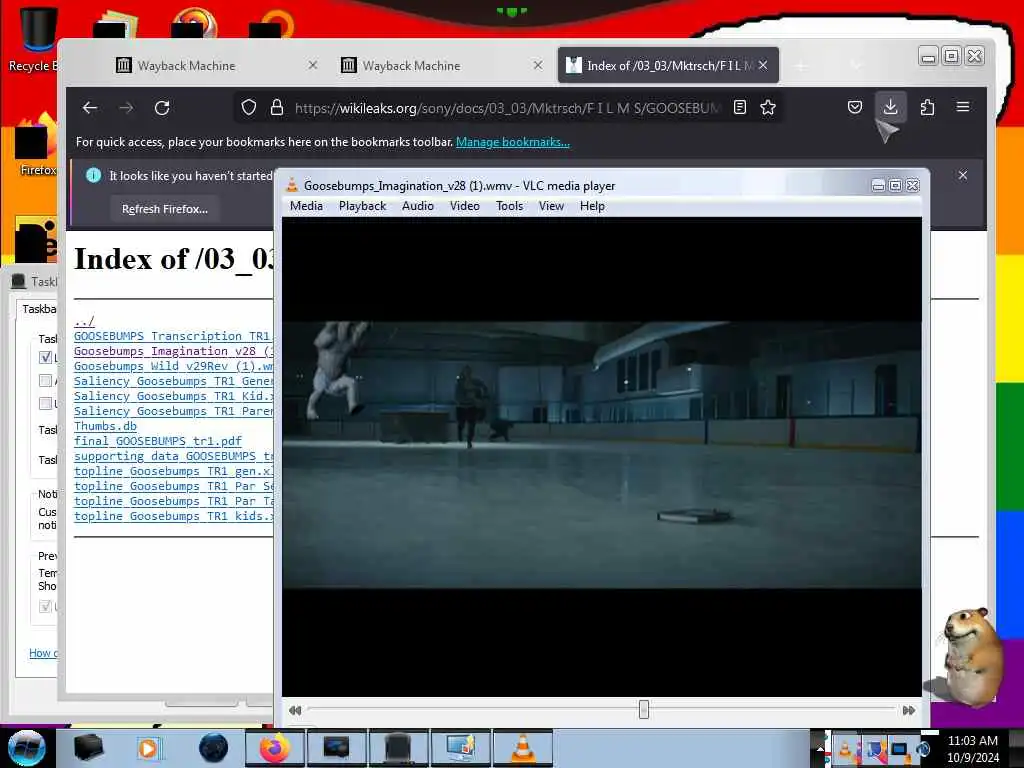The height and width of the screenshot is (768, 1024).
Task: Switch to first Wayback Machine tab
Action: click(x=216, y=65)
